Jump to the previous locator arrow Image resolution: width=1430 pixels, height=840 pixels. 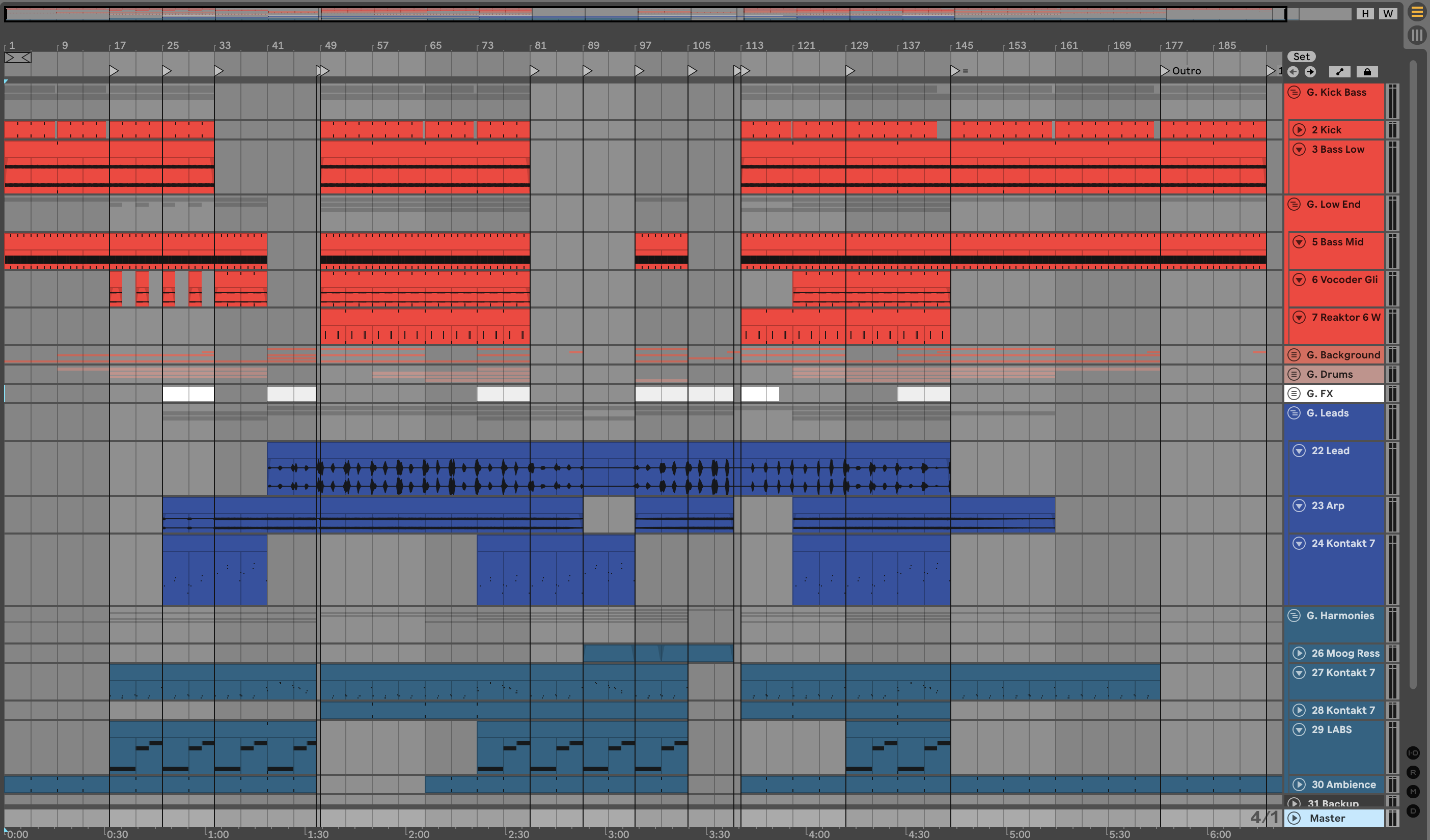[x=1293, y=71]
